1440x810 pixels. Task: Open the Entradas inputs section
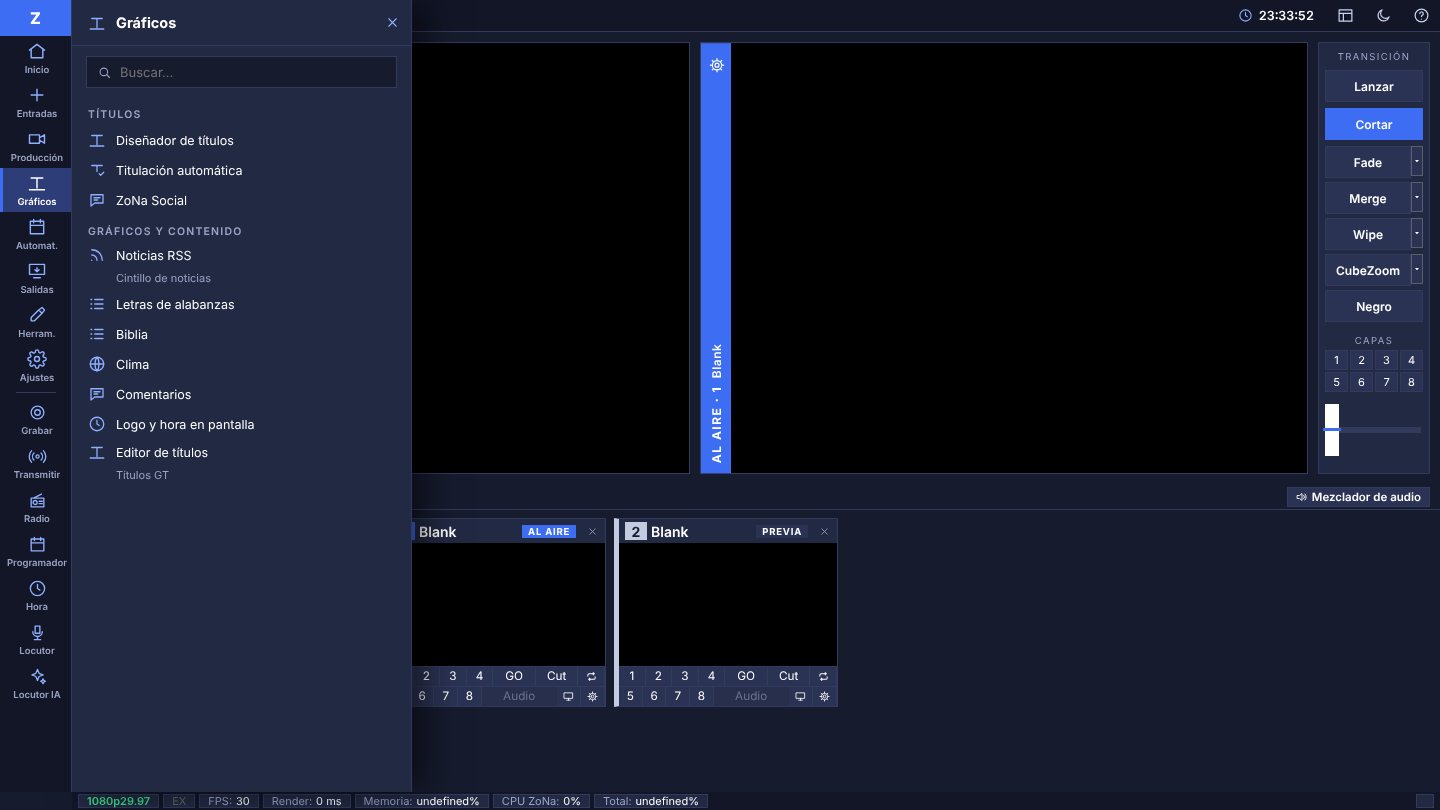coord(36,102)
